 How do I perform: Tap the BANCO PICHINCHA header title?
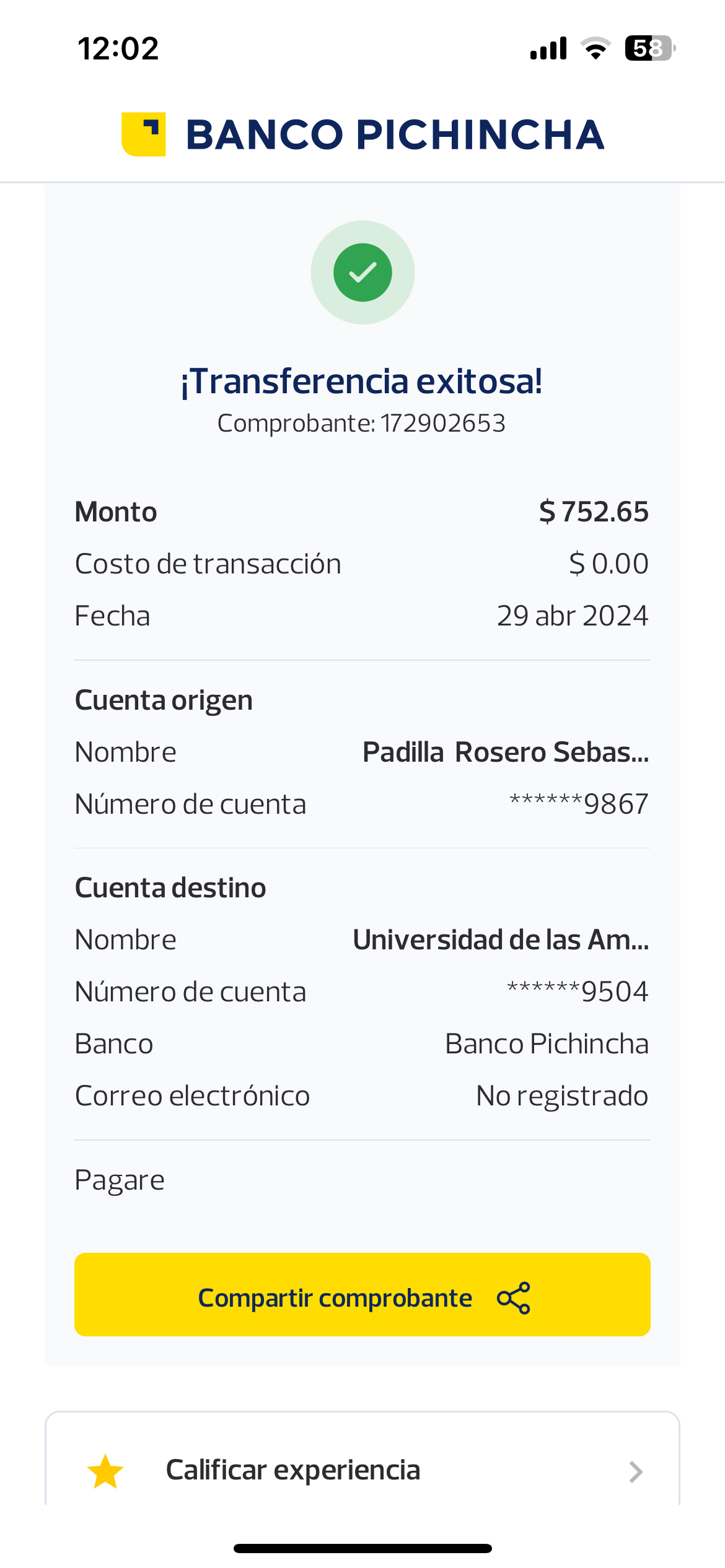pos(395,134)
